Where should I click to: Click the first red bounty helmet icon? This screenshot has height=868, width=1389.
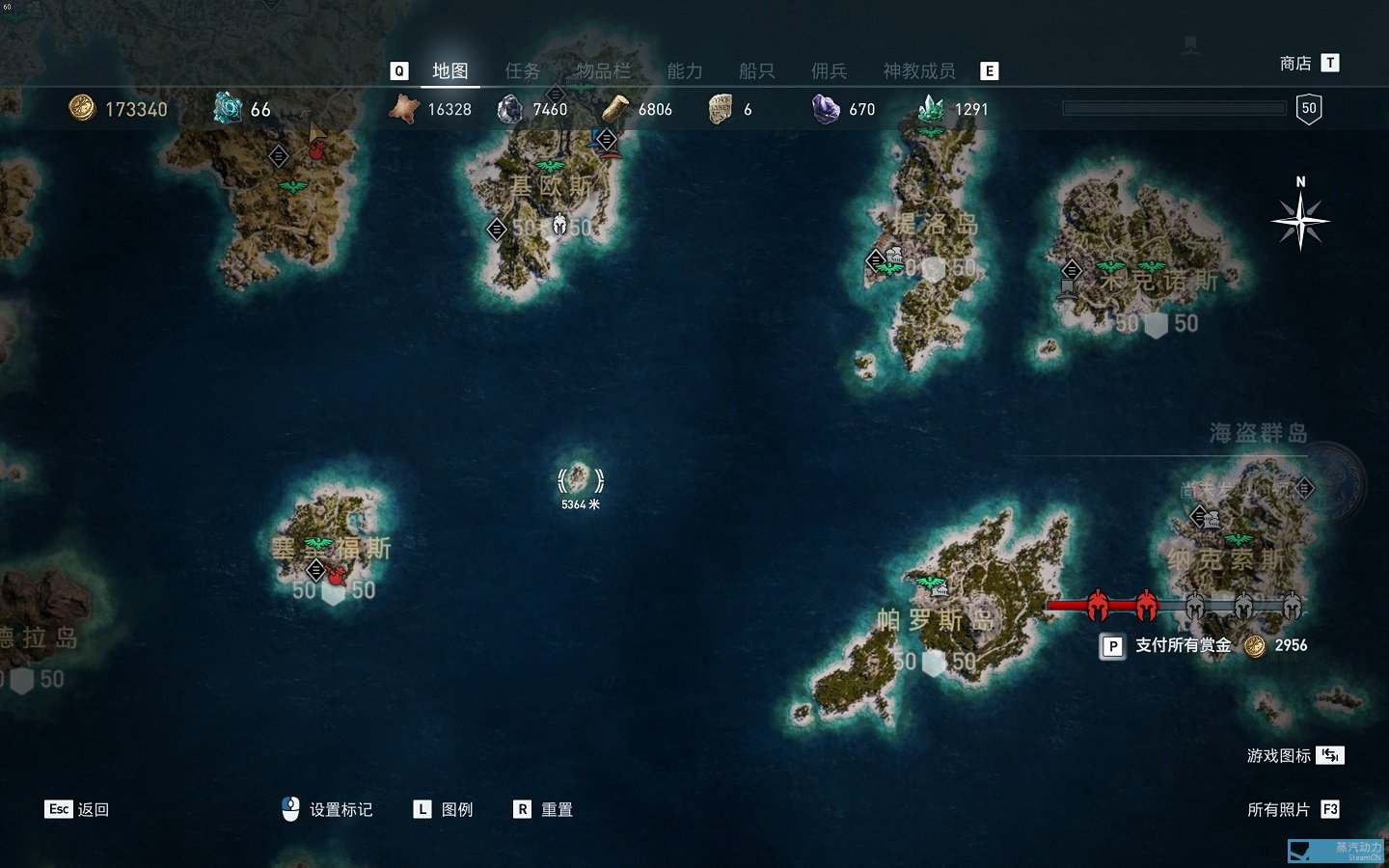(1097, 606)
